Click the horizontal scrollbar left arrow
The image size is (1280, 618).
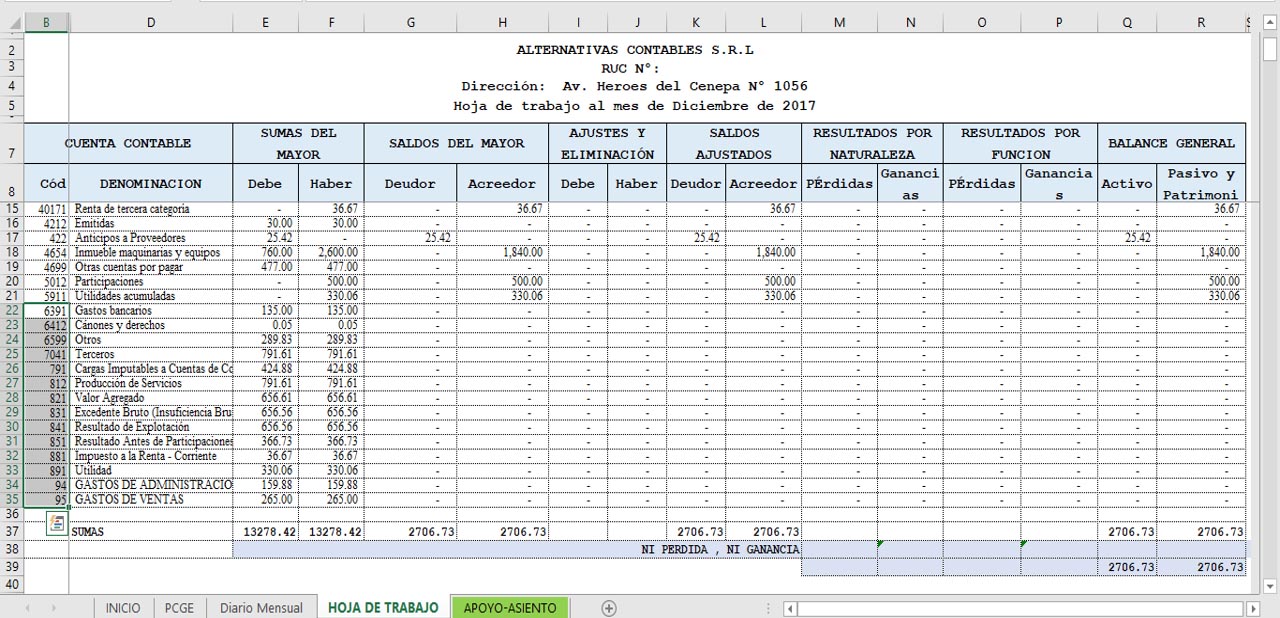pos(790,608)
